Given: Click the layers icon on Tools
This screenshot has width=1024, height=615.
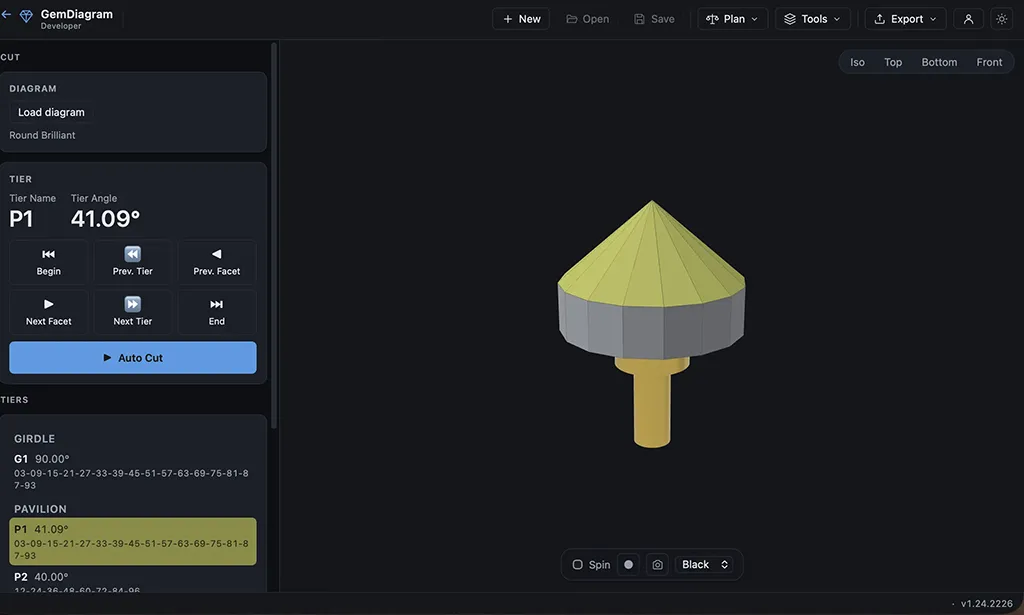Looking at the screenshot, I should 790,19.
